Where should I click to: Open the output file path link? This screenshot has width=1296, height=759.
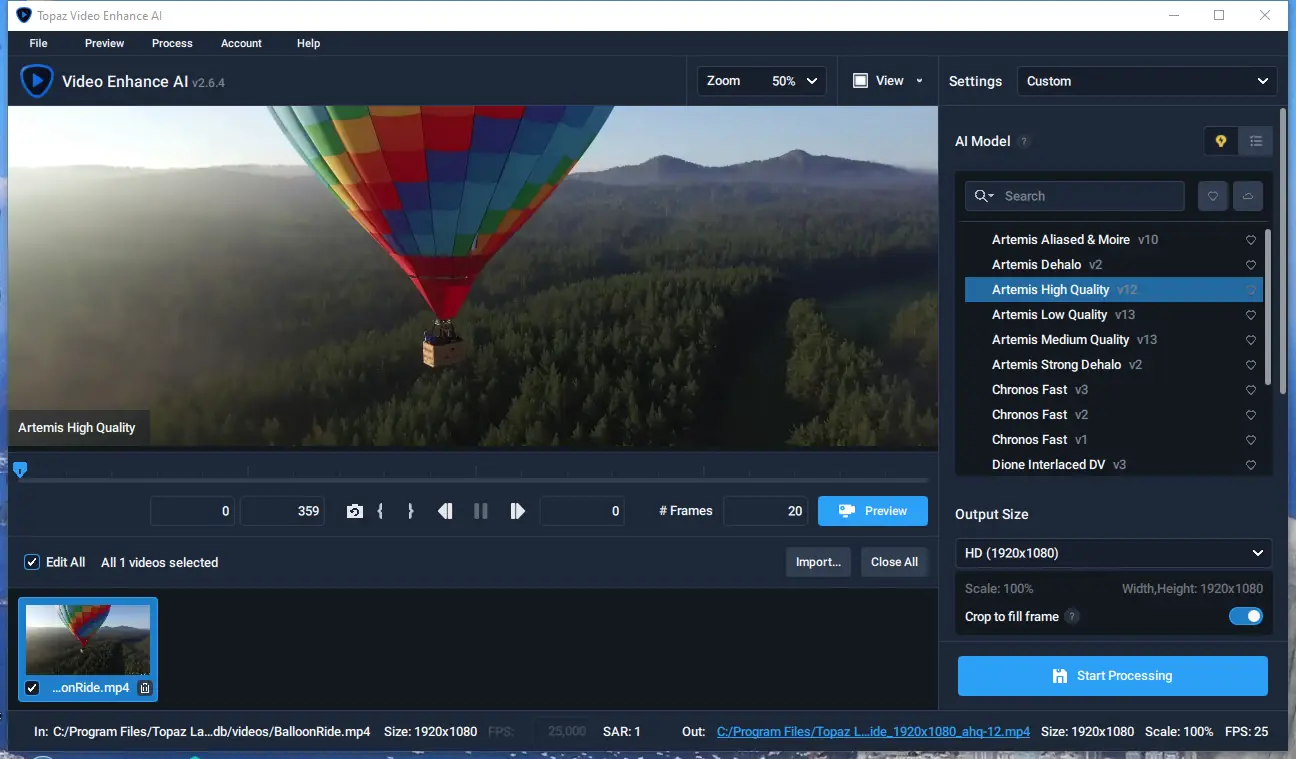click(x=873, y=732)
